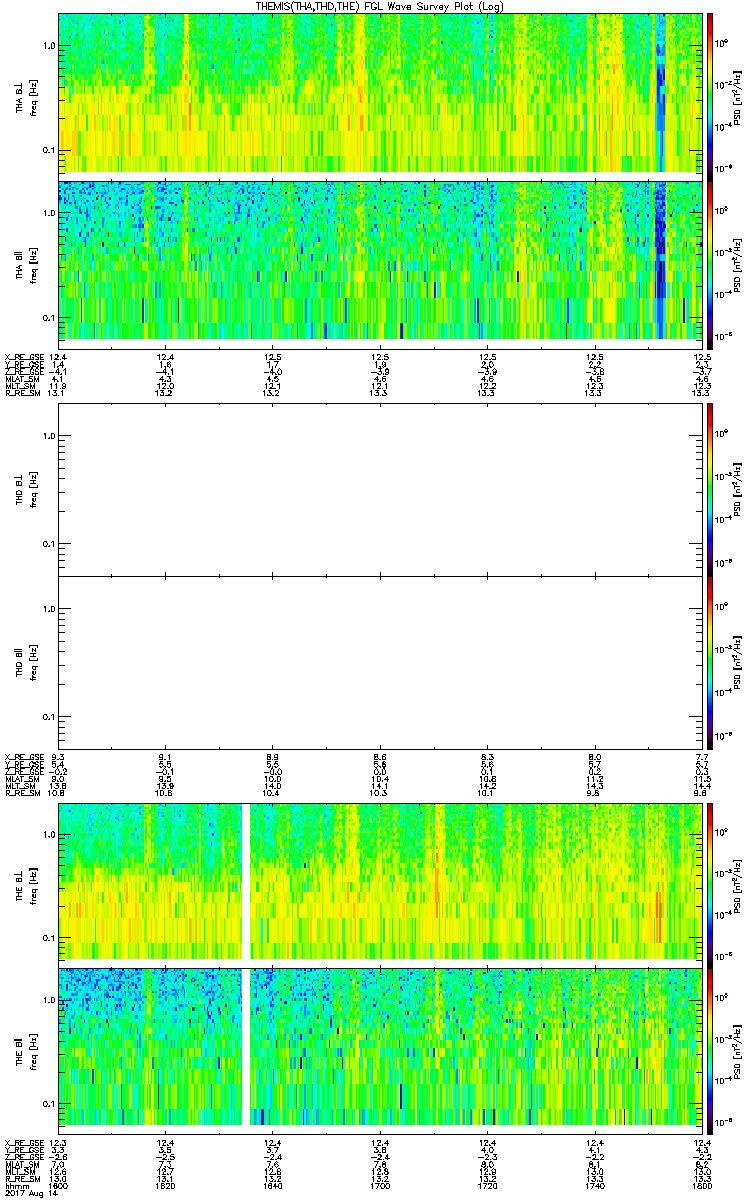
Task: Click the 1.0 frequency tick of THA B∥ panel
Action: coord(49,213)
